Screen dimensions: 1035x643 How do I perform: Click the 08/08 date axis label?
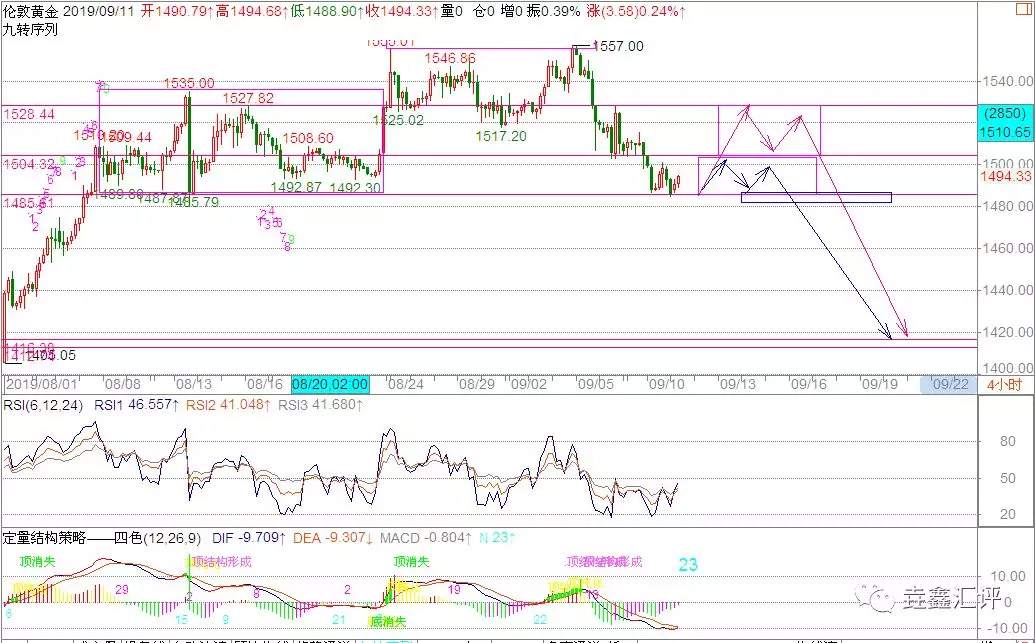(123, 384)
